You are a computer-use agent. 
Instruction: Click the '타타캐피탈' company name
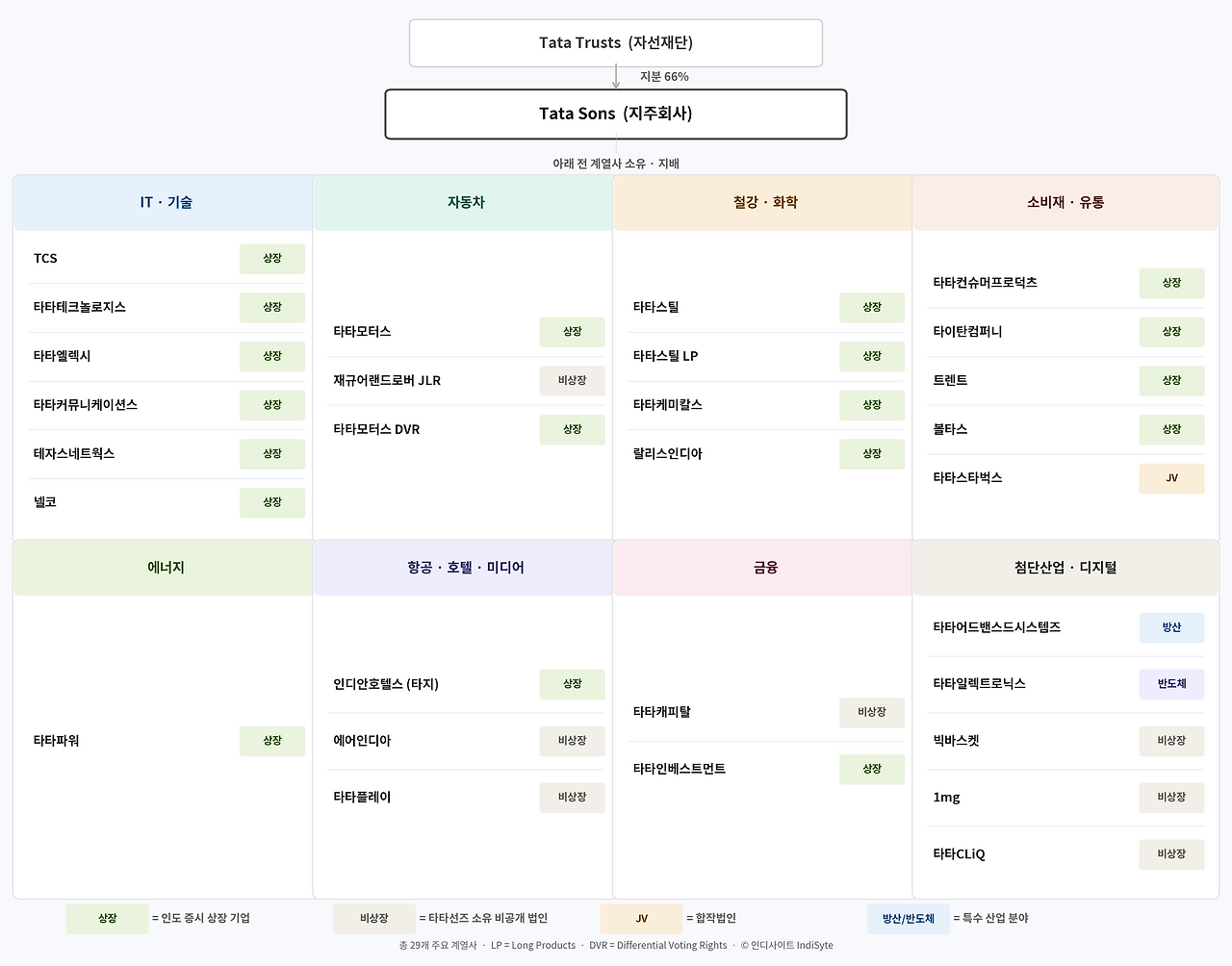click(x=662, y=713)
